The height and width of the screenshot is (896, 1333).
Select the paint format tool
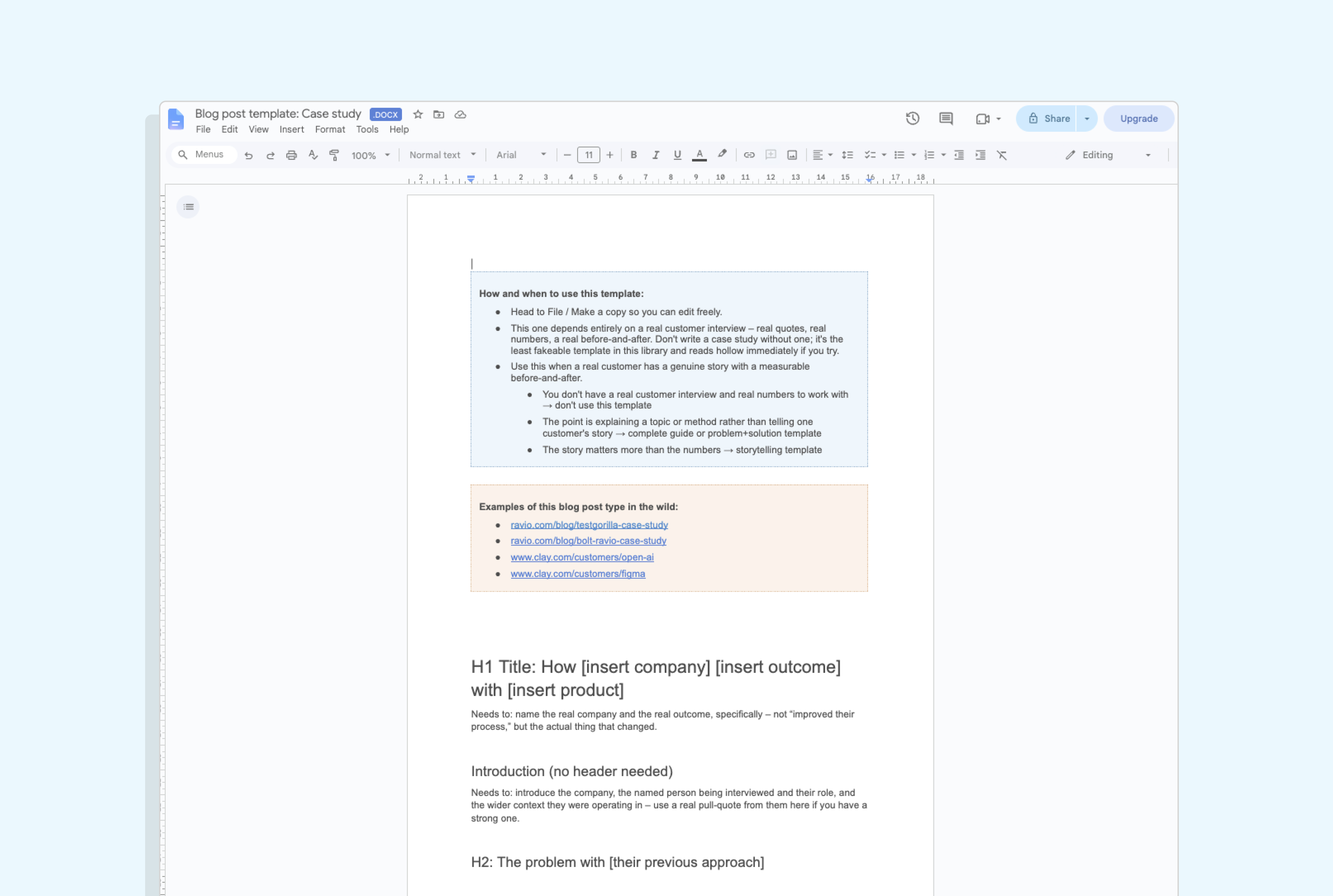tap(334, 155)
